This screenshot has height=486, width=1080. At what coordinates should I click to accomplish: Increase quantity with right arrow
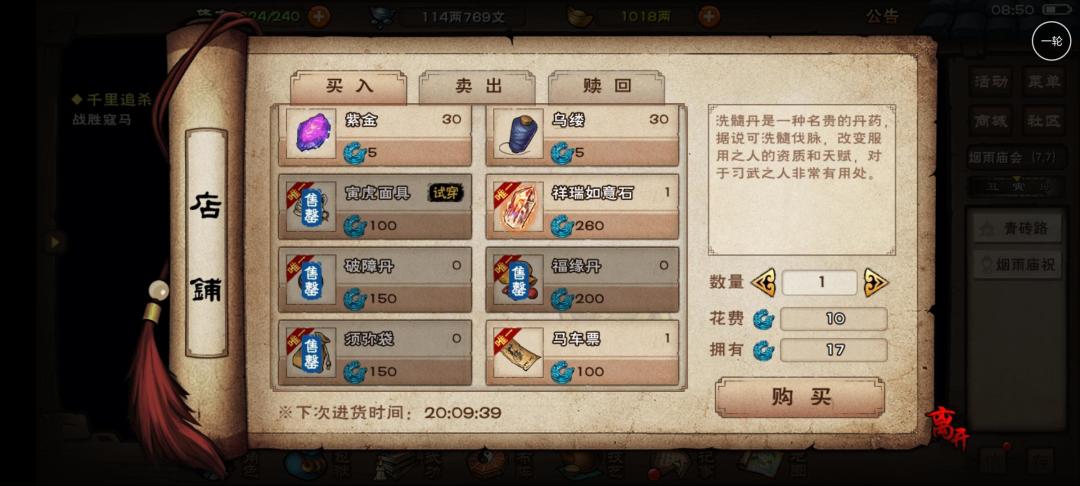click(x=876, y=282)
